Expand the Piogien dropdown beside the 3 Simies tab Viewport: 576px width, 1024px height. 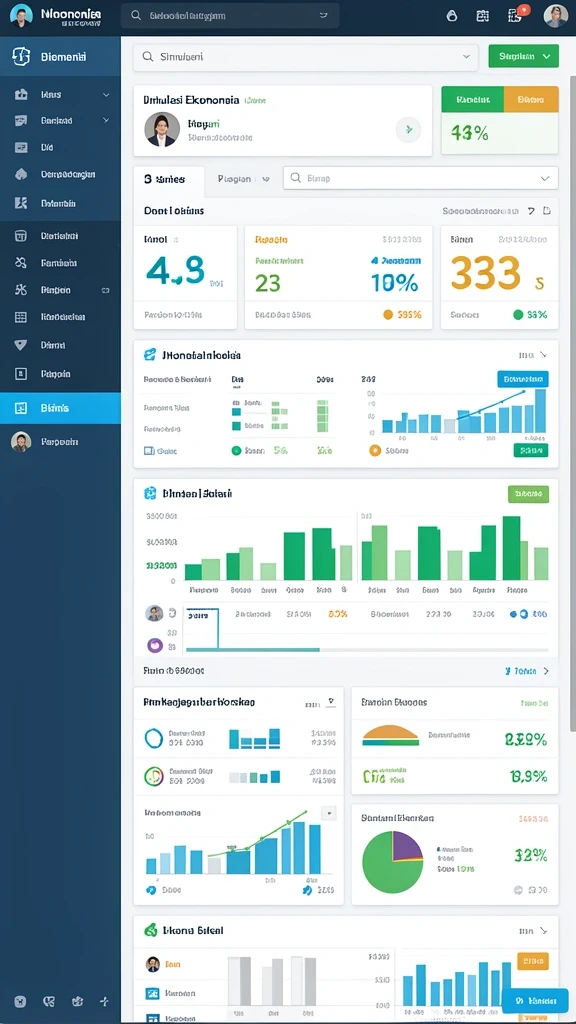pos(244,178)
